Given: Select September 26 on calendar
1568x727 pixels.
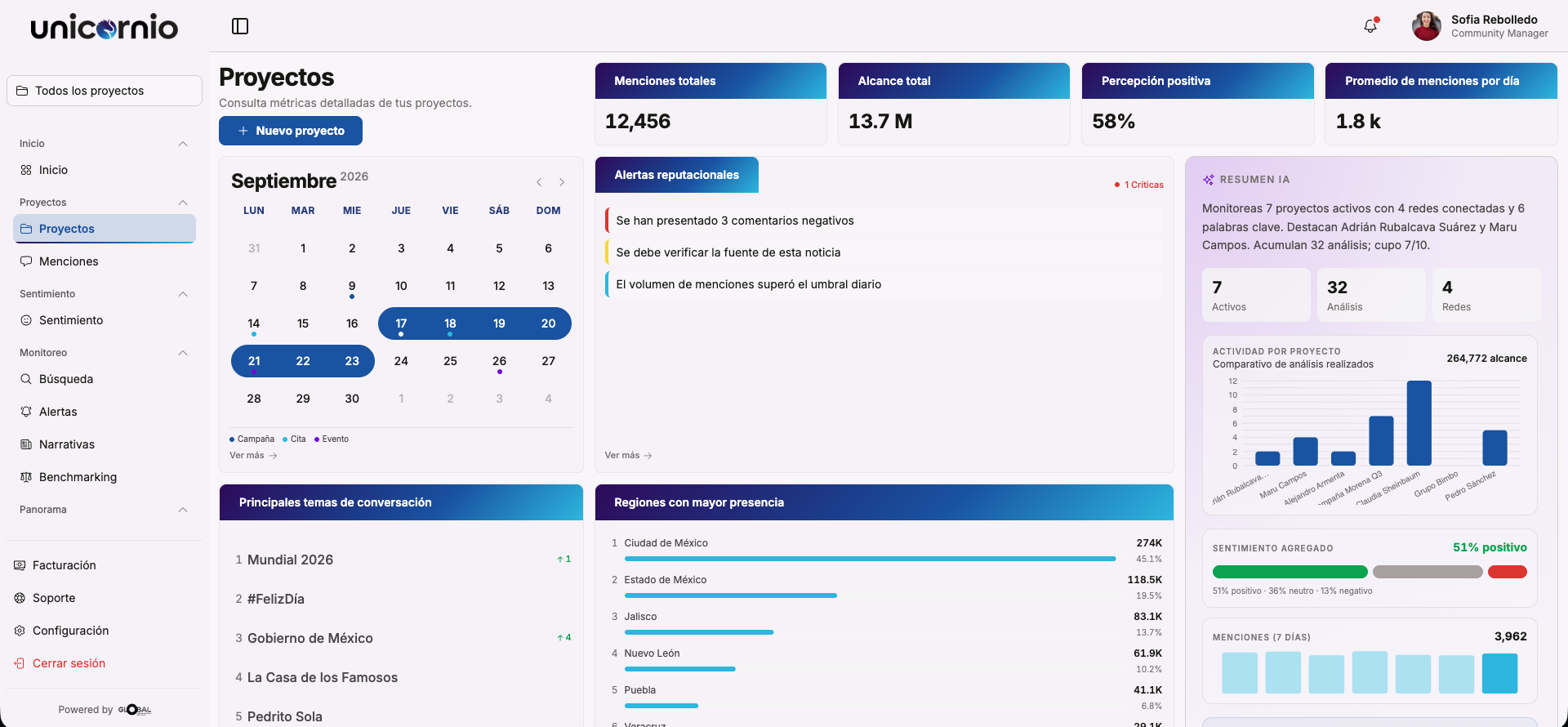Looking at the screenshot, I should click(499, 361).
